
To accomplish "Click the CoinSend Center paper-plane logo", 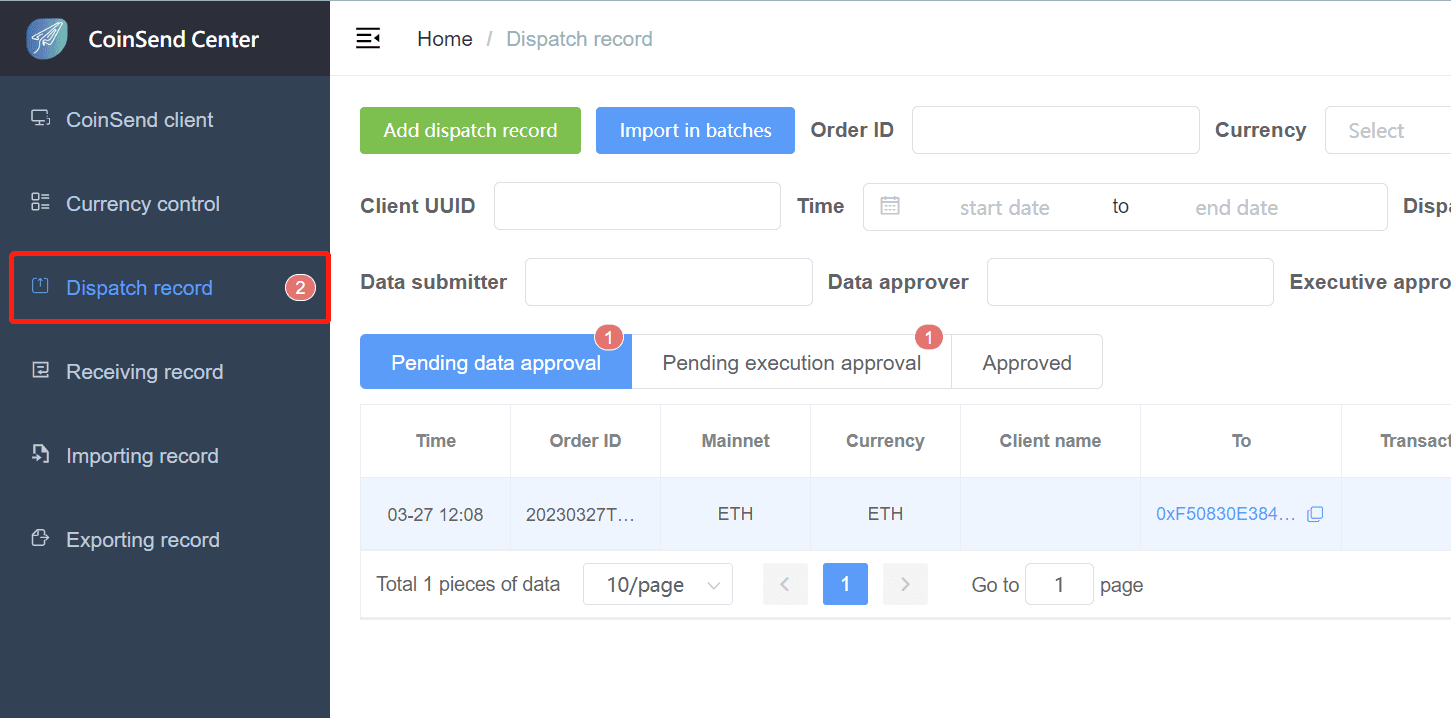I will coord(45,38).
